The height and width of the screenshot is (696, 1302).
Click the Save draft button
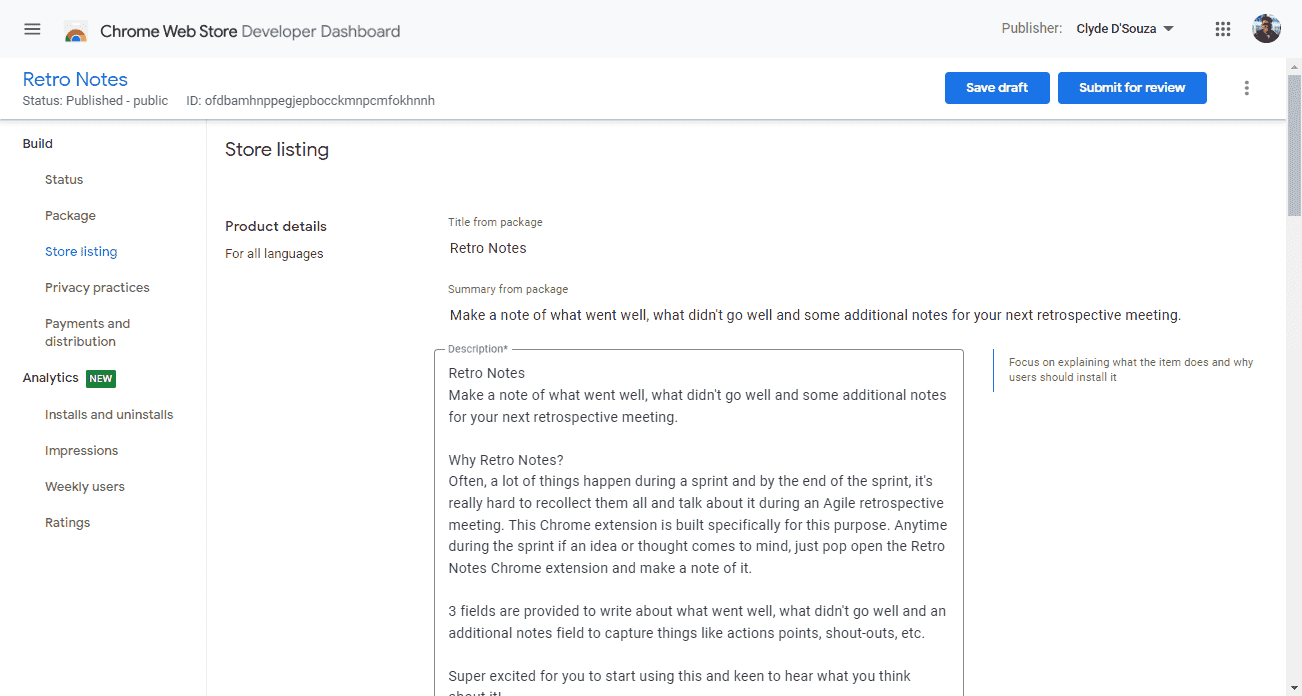[x=997, y=88]
